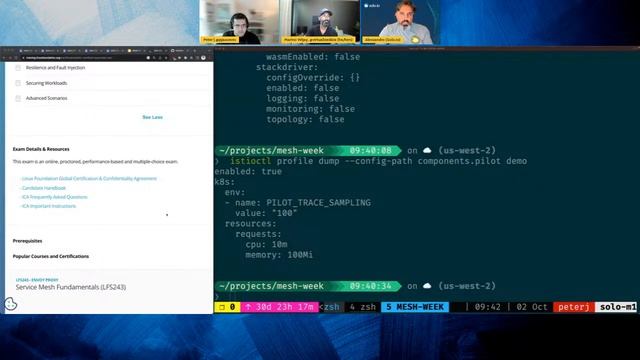Open Service Mesh Fundamentals (LFS243) course
Image resolution: width=640 pixels, height=360 pixels.
(71, 287)
